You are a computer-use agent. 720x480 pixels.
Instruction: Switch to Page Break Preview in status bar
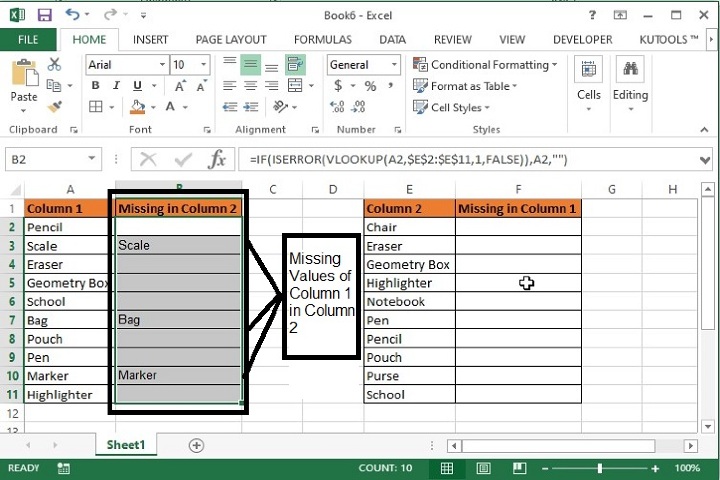[x=519, y=468]
